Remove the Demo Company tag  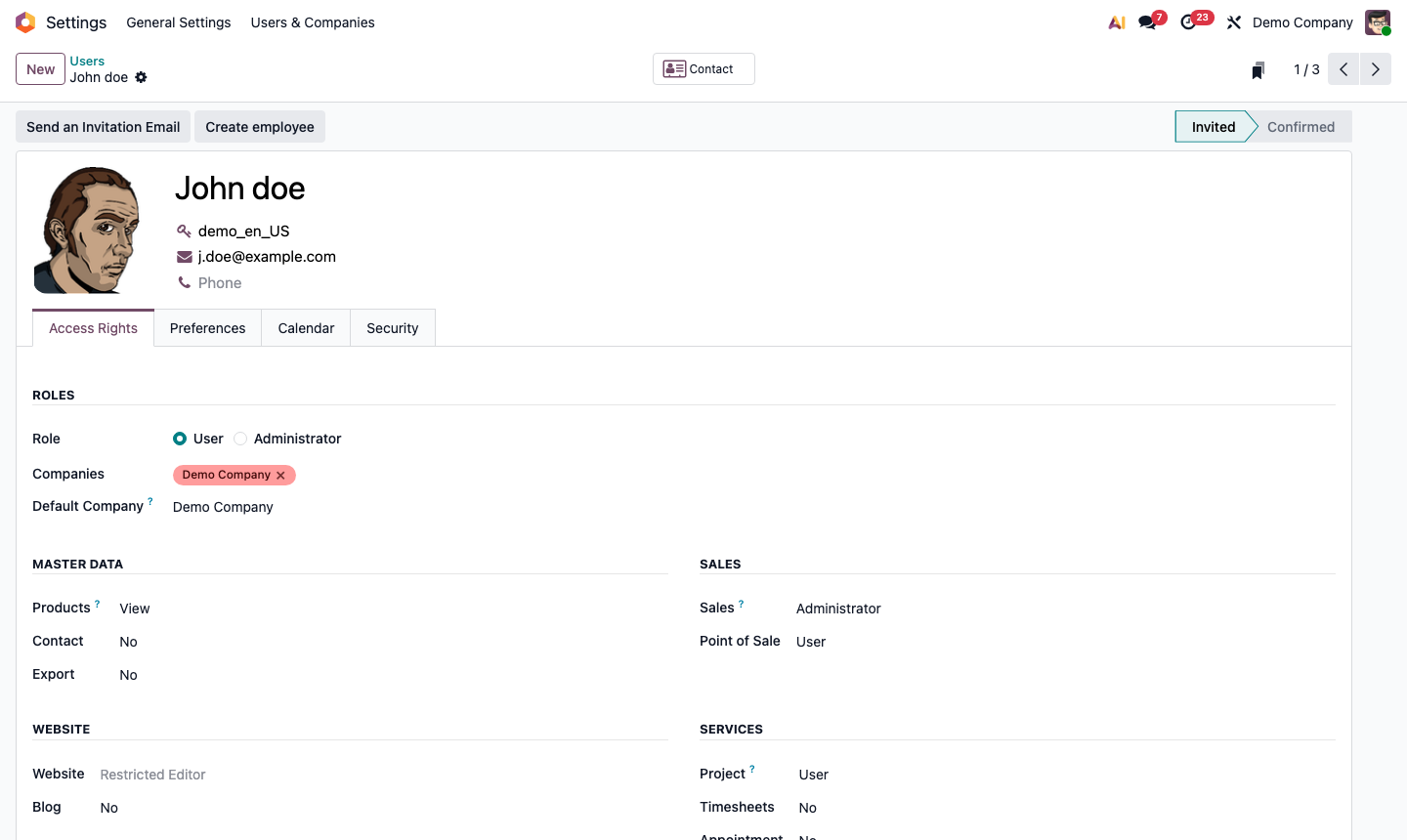(280, 475)
